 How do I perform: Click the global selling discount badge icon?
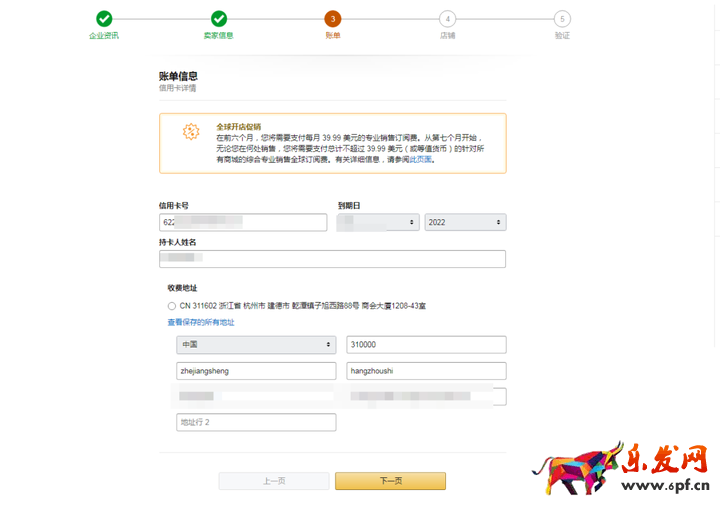coord(190,132)
